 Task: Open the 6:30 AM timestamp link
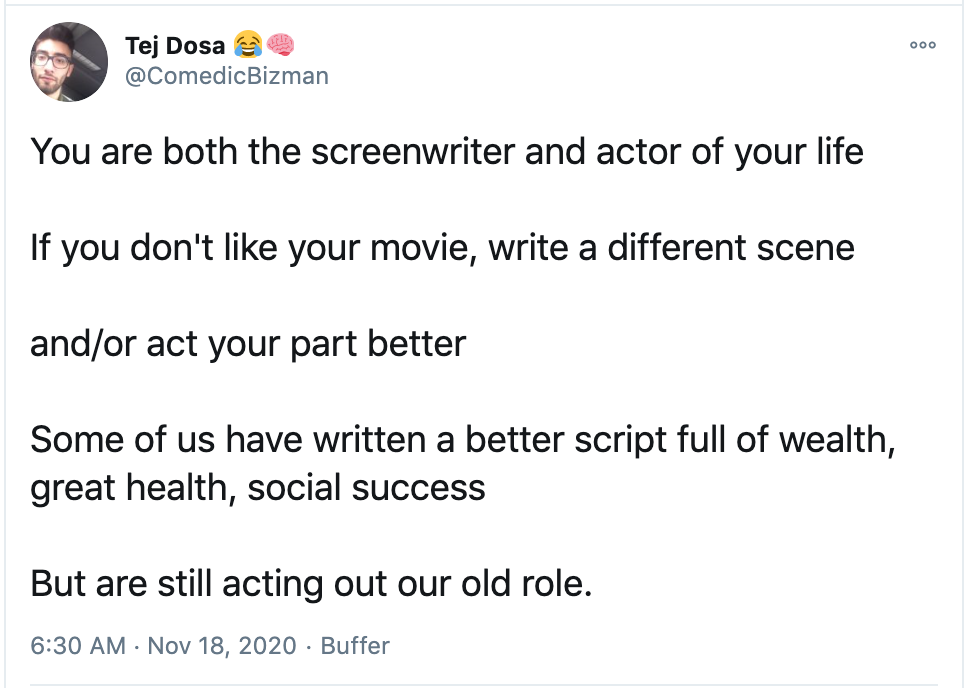78,645
